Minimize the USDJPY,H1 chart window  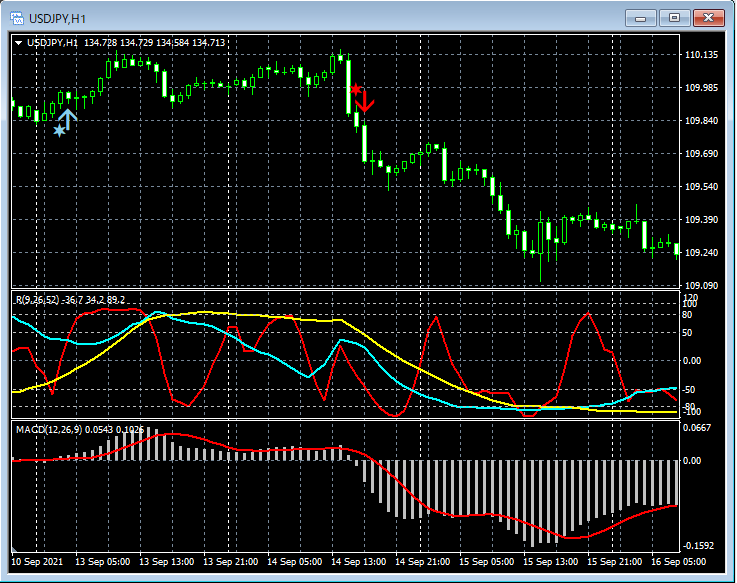tap(640, 18)
